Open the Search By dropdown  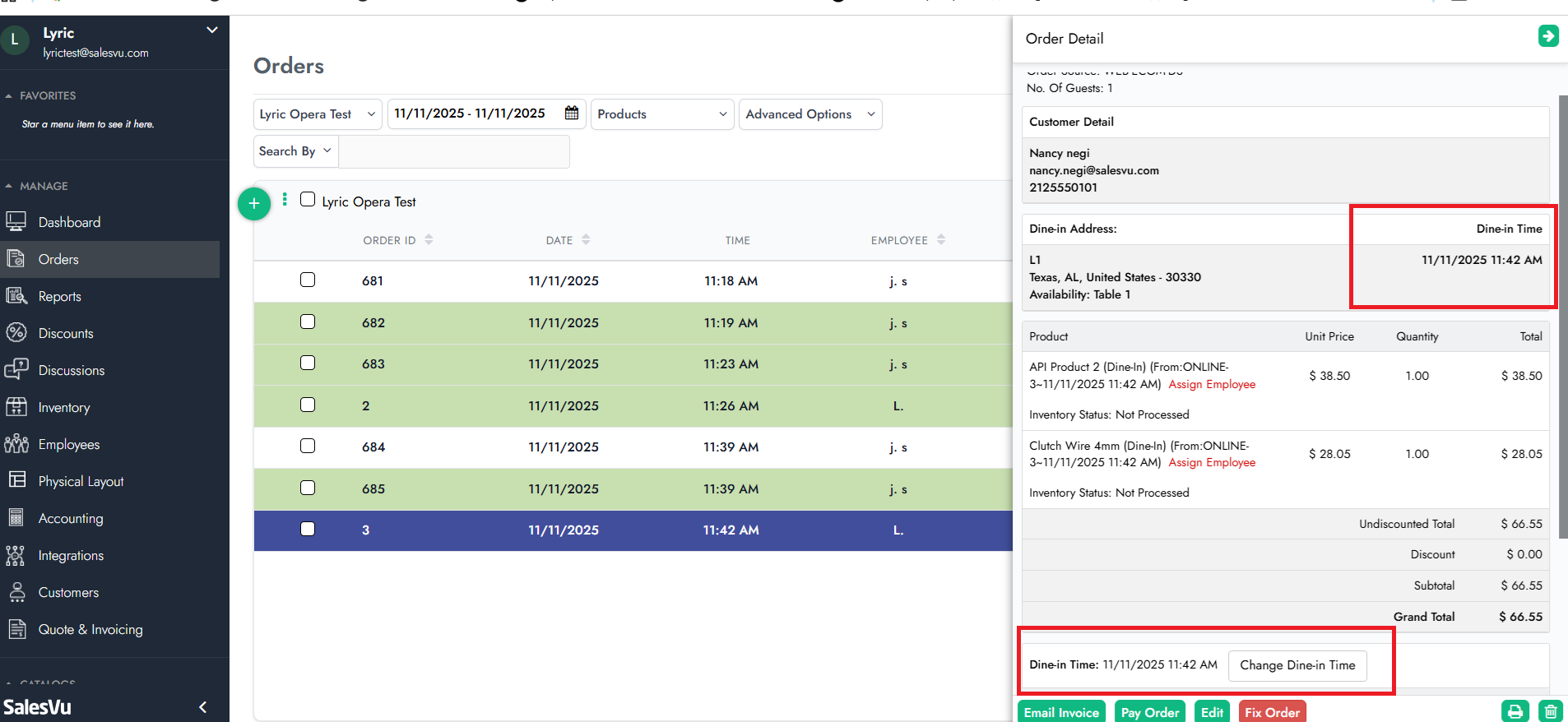[295, 151]
